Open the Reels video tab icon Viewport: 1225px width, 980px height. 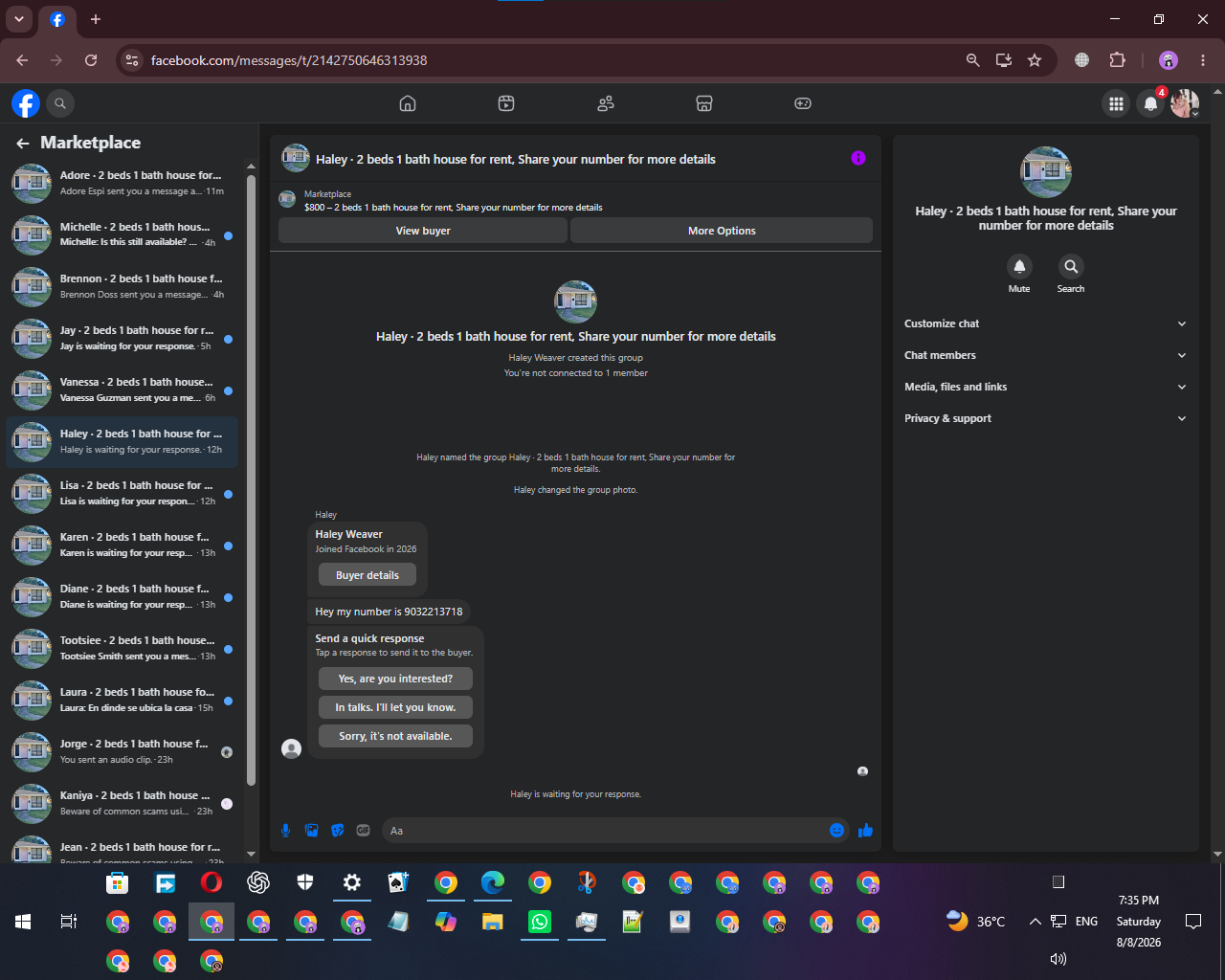[506, 103]
